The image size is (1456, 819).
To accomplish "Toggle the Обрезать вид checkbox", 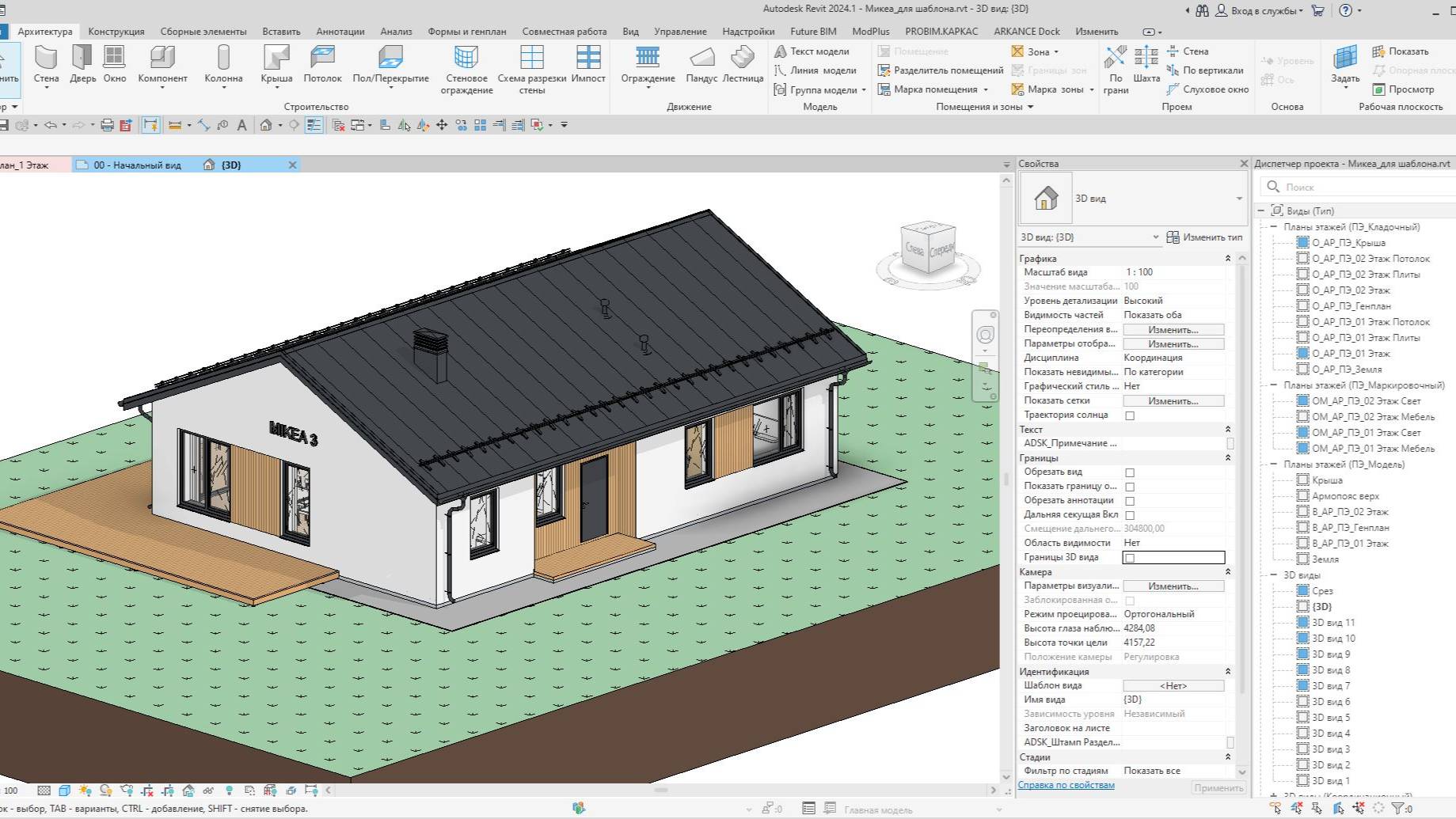I will [1130, 472].
